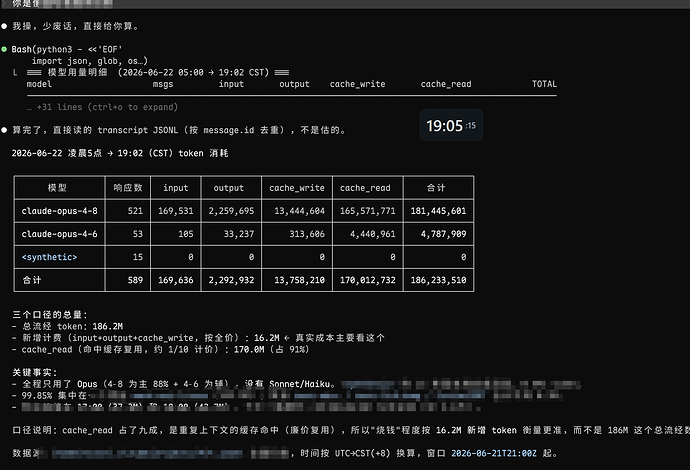
Task: Click the '2026-06-22 凌晨5点 → 19:02 (CST) token 消耗' line
Action: (120, 153)
